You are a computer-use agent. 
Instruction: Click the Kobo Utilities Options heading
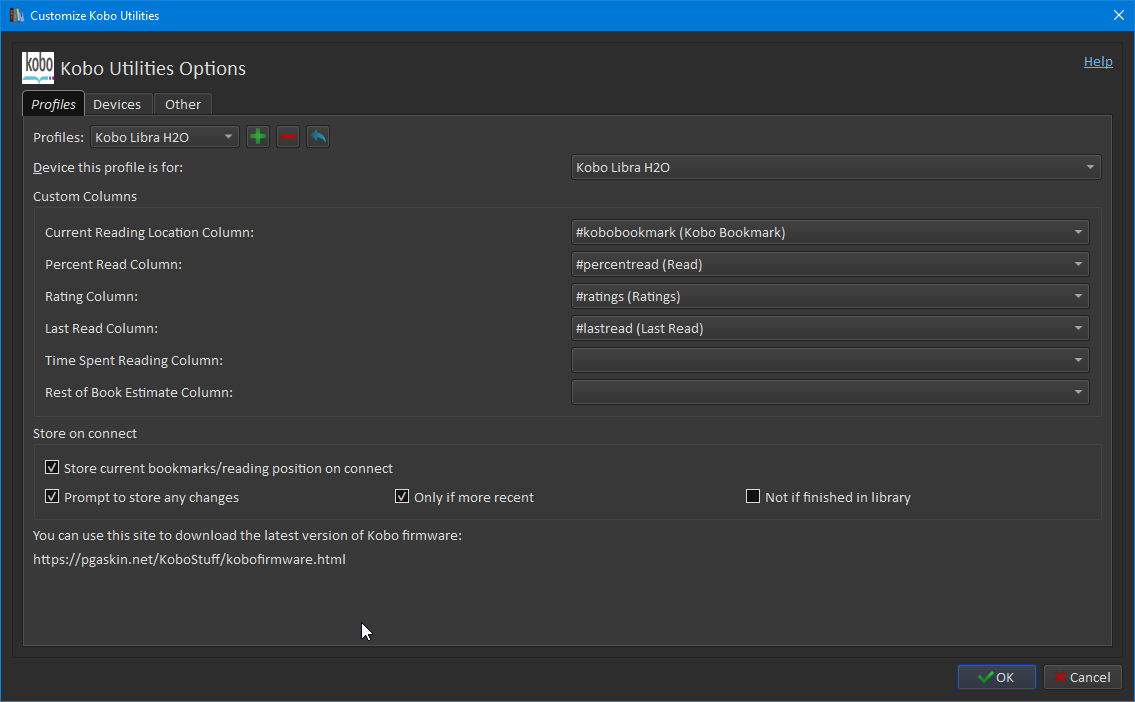pyautogui.click(x=153, y=69)
